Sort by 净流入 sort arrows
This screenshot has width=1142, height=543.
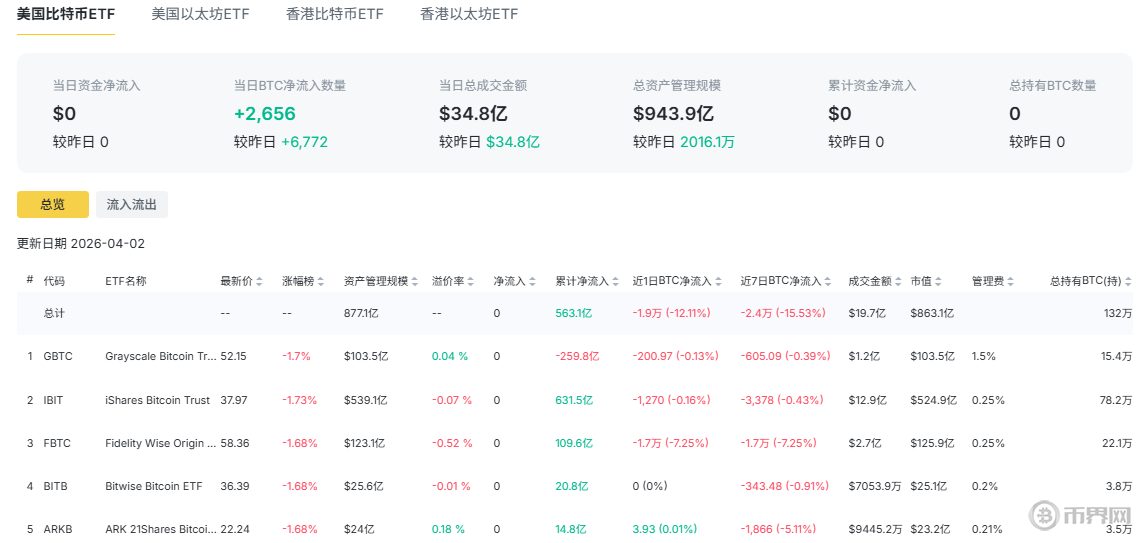pos(532,282)
